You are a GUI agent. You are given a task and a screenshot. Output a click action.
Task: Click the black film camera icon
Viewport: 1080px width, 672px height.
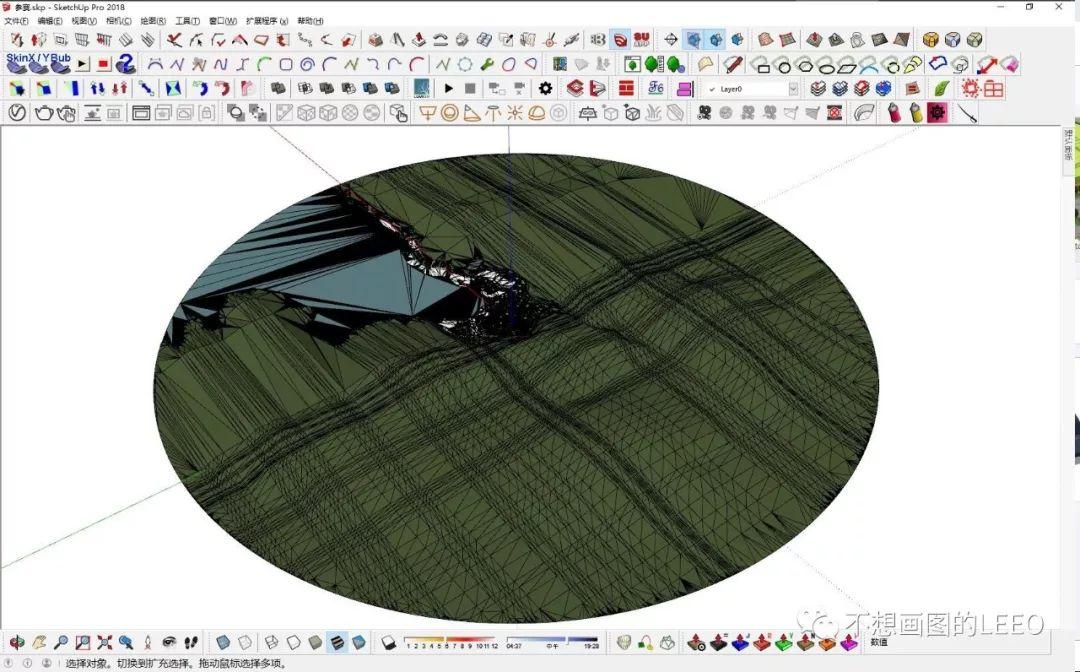pos(704,113)
